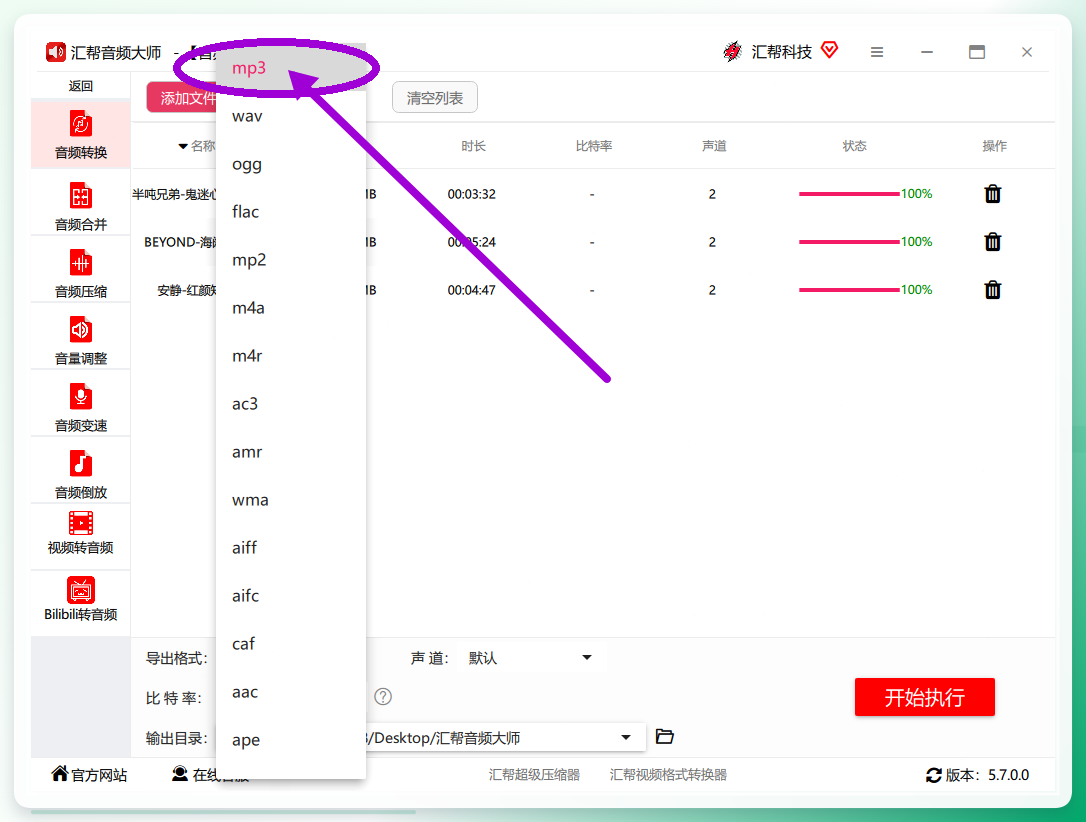This screenshot has width=1086, height=822.
Task: Open the 汇帮超级压缩器 link
Action: pyautogui.click(x=534, y=775)
